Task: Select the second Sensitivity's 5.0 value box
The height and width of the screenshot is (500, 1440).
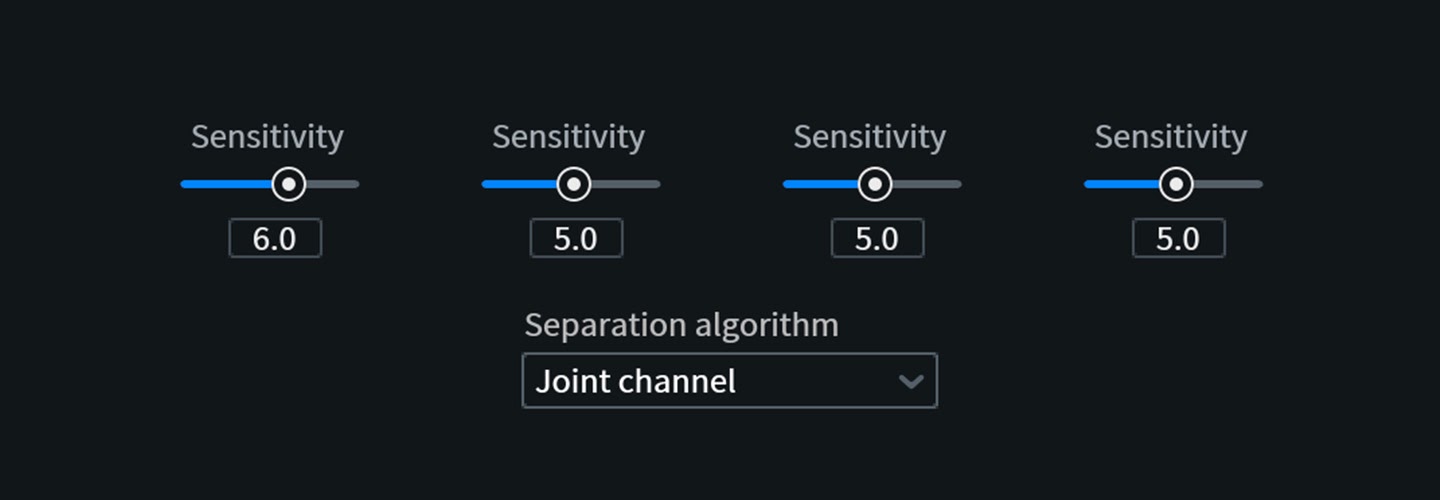Action: click(x=576, y=239)
